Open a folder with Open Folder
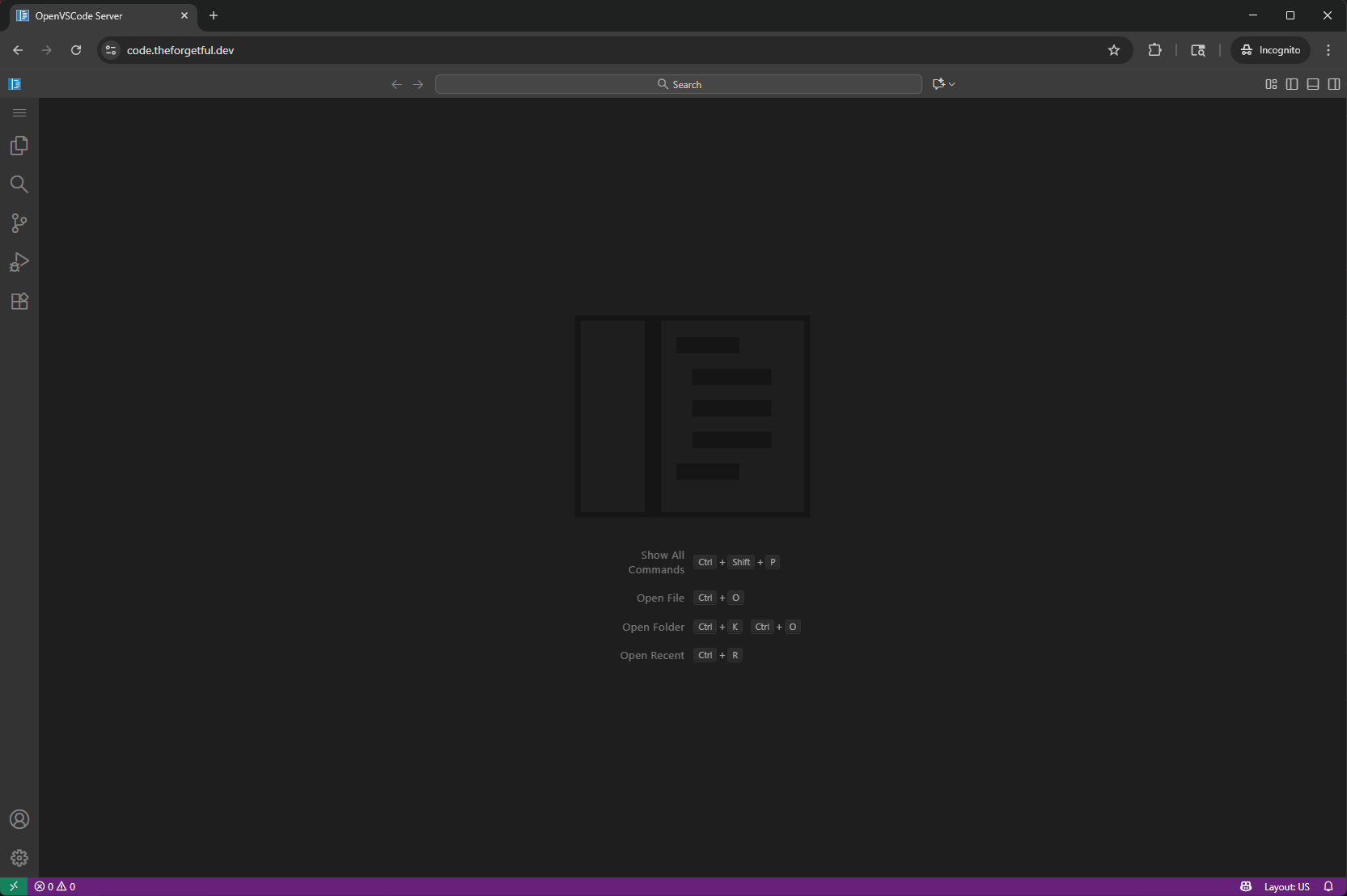1347x896 pixels. [x=653, y=627]
